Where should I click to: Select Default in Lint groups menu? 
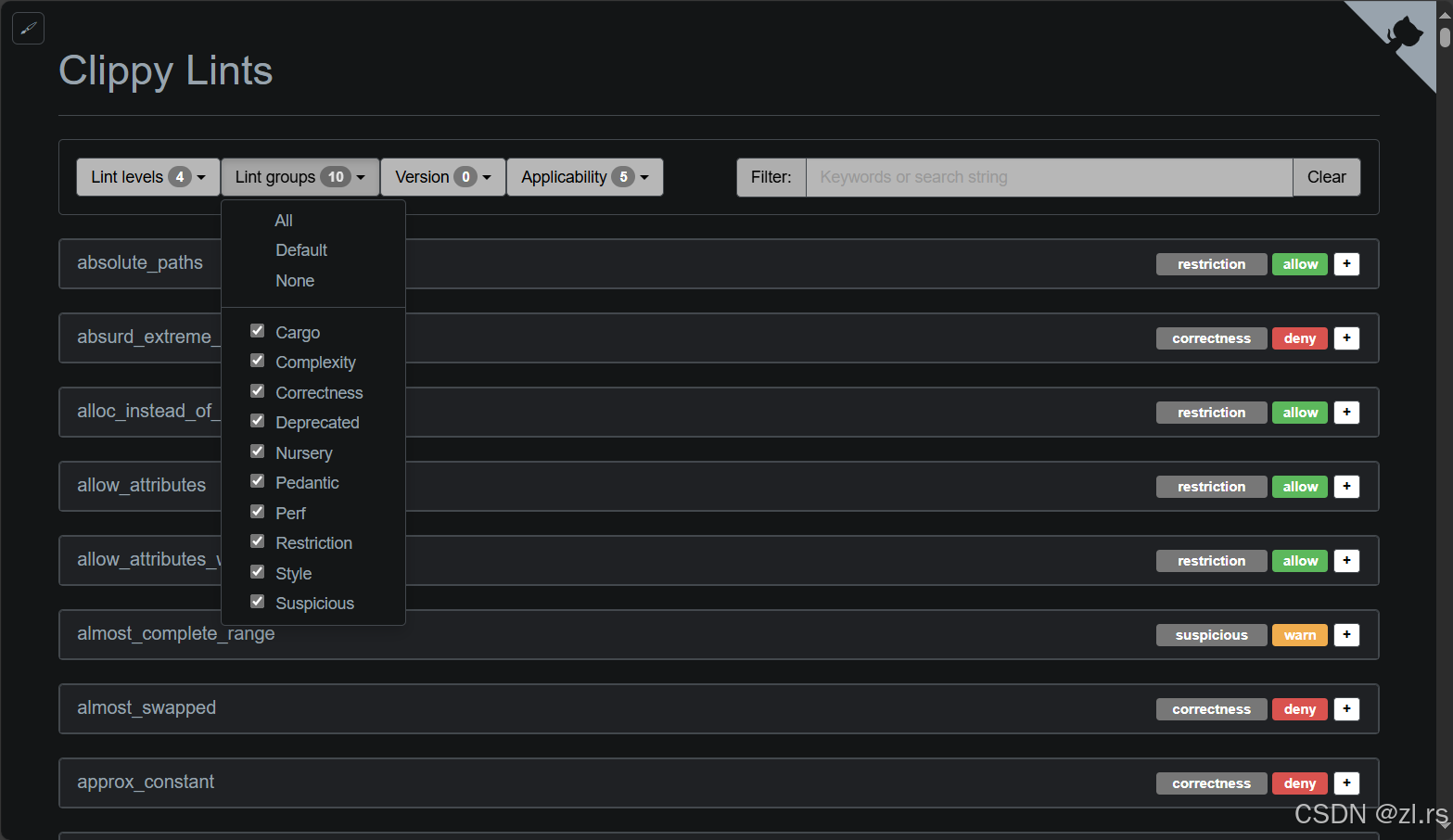(301, 250)
